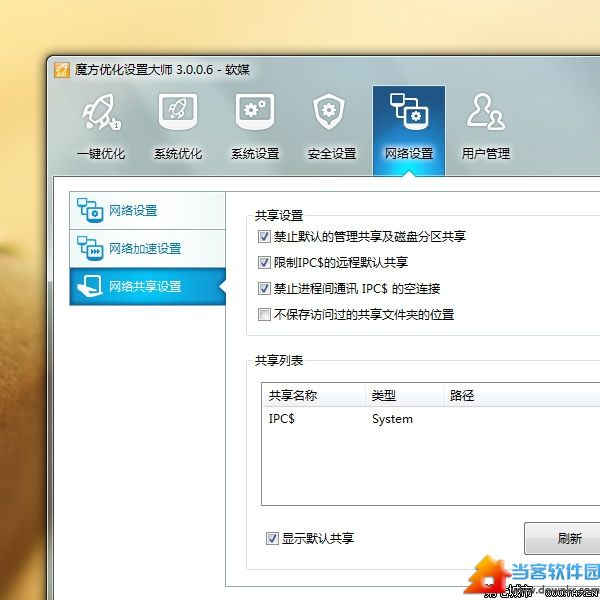Uncheck 限制IPC$的远程默认共享
The height and width of the screenshot is (600, 600).
[264, 262]
